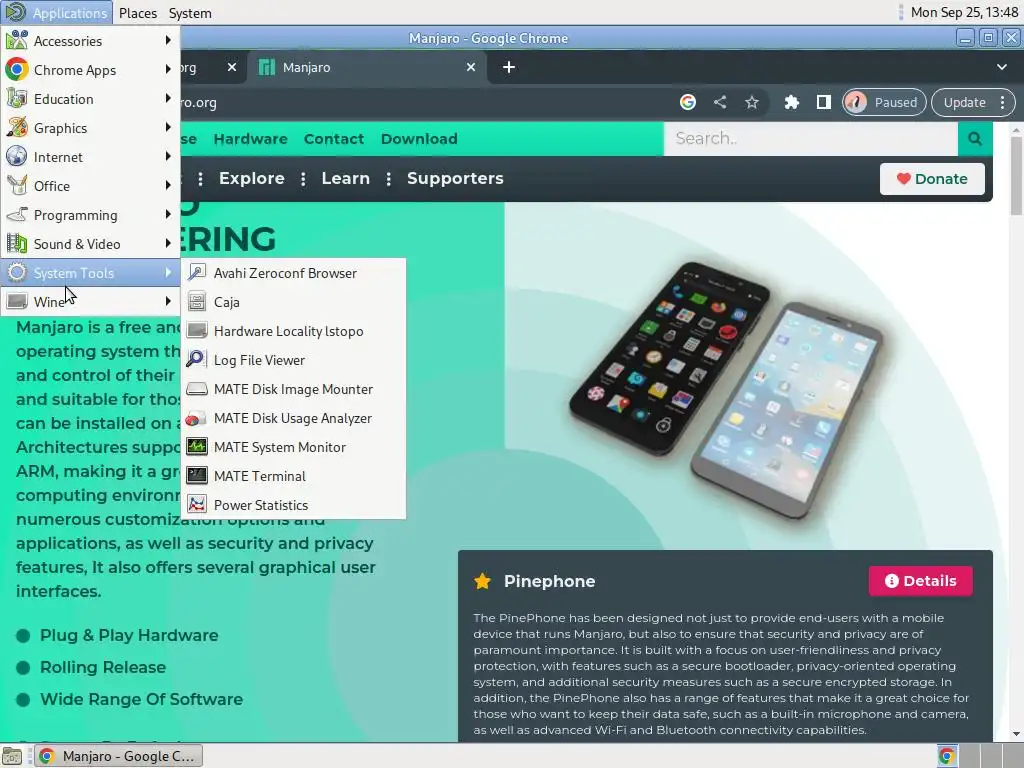The height and width of the screenshot is (768, 1024).
Task: Click the Accessories category icon
Action: pyautogui.click(x=17, y=40)
